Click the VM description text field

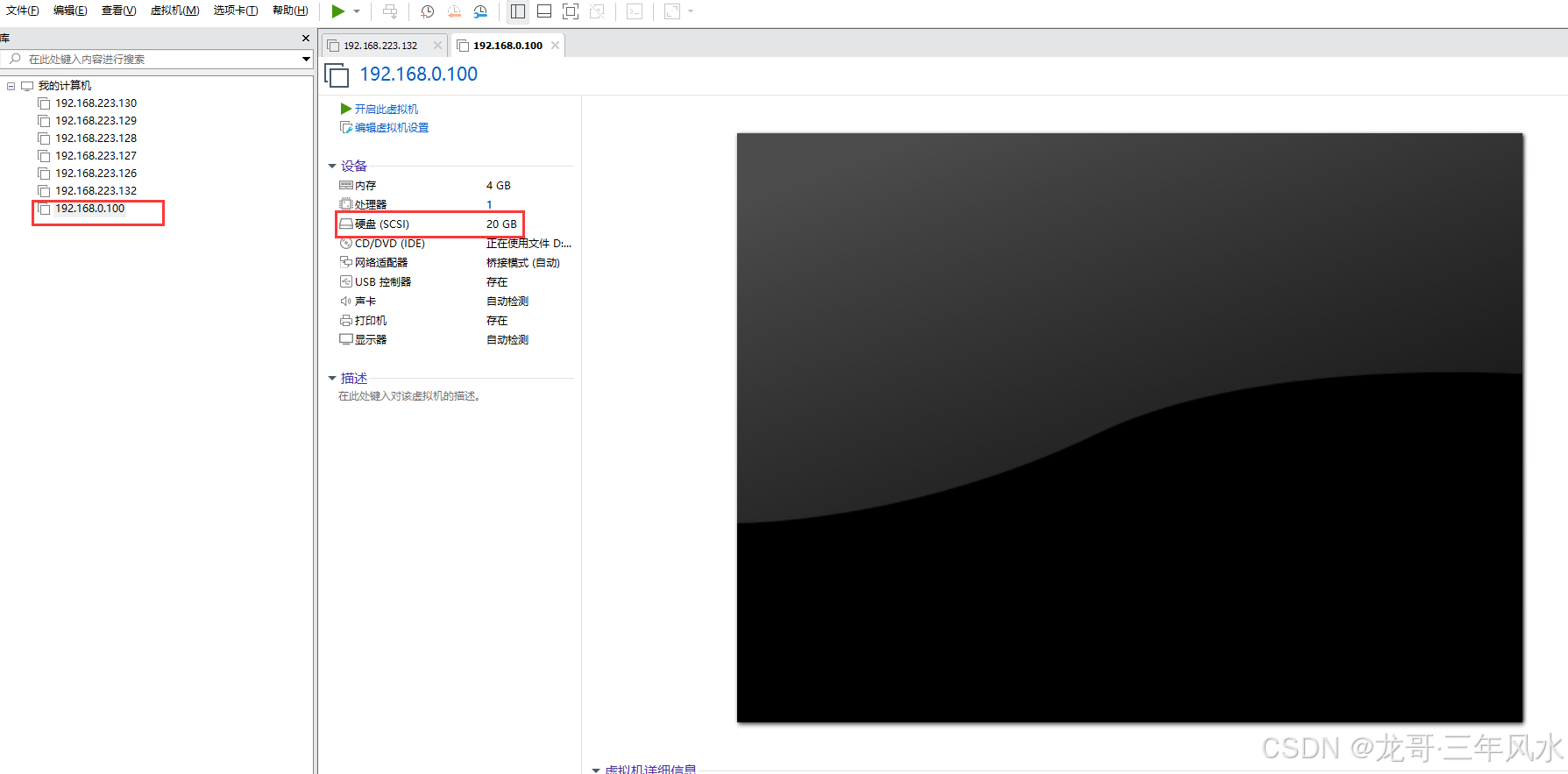click(x=409, y=396)
